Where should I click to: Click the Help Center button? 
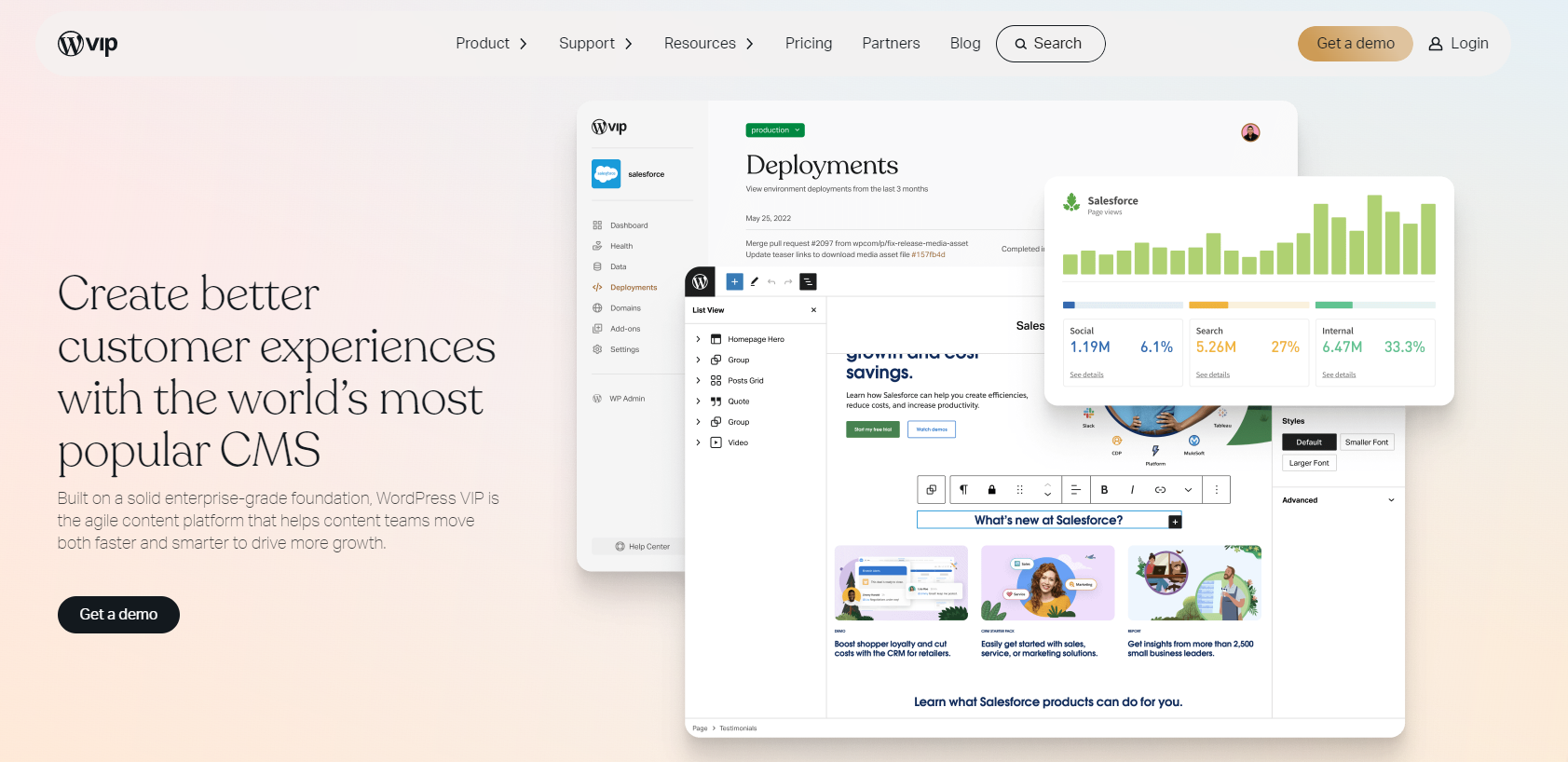(643, 547)
